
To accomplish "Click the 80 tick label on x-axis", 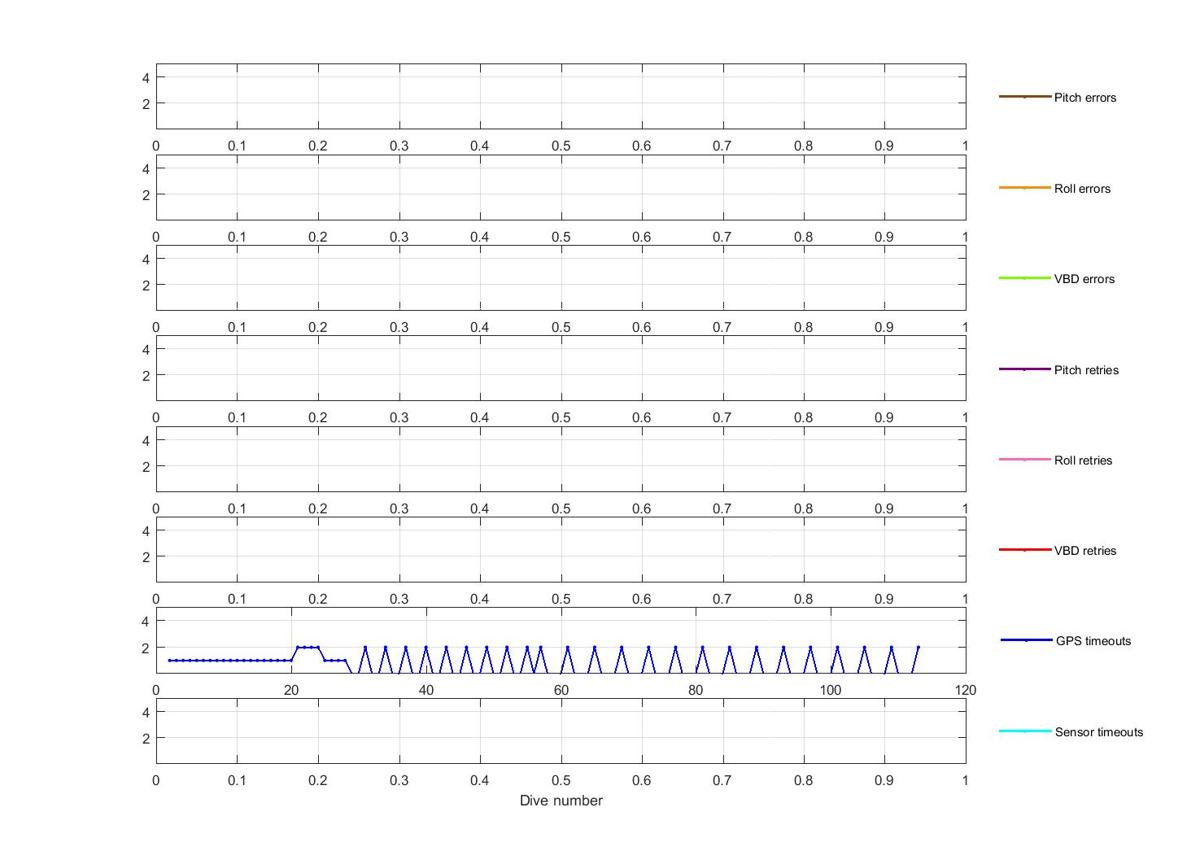I will pos(696,690).
